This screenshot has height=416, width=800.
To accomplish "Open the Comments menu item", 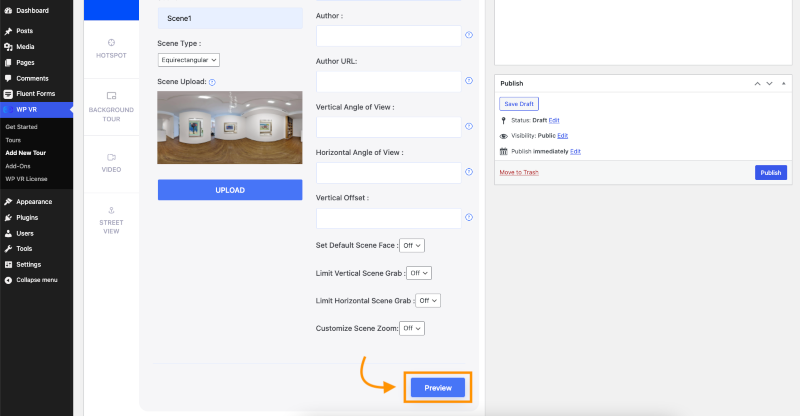I will (x=32, y=79).
